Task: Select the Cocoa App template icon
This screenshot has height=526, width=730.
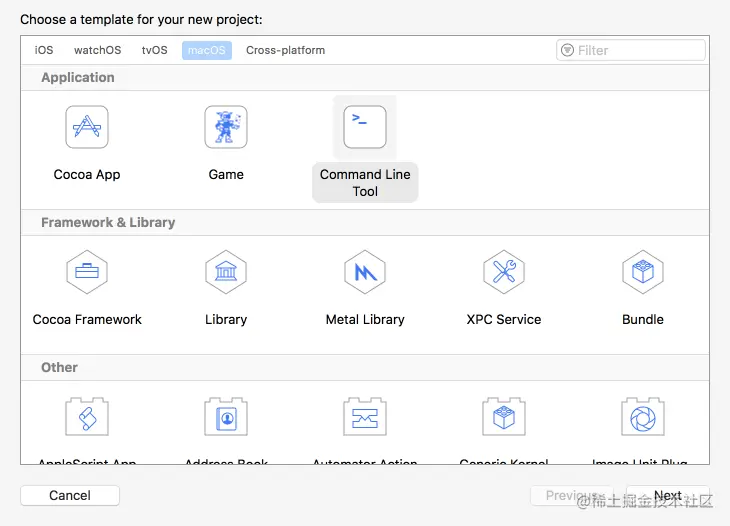Action: point(87,127)
